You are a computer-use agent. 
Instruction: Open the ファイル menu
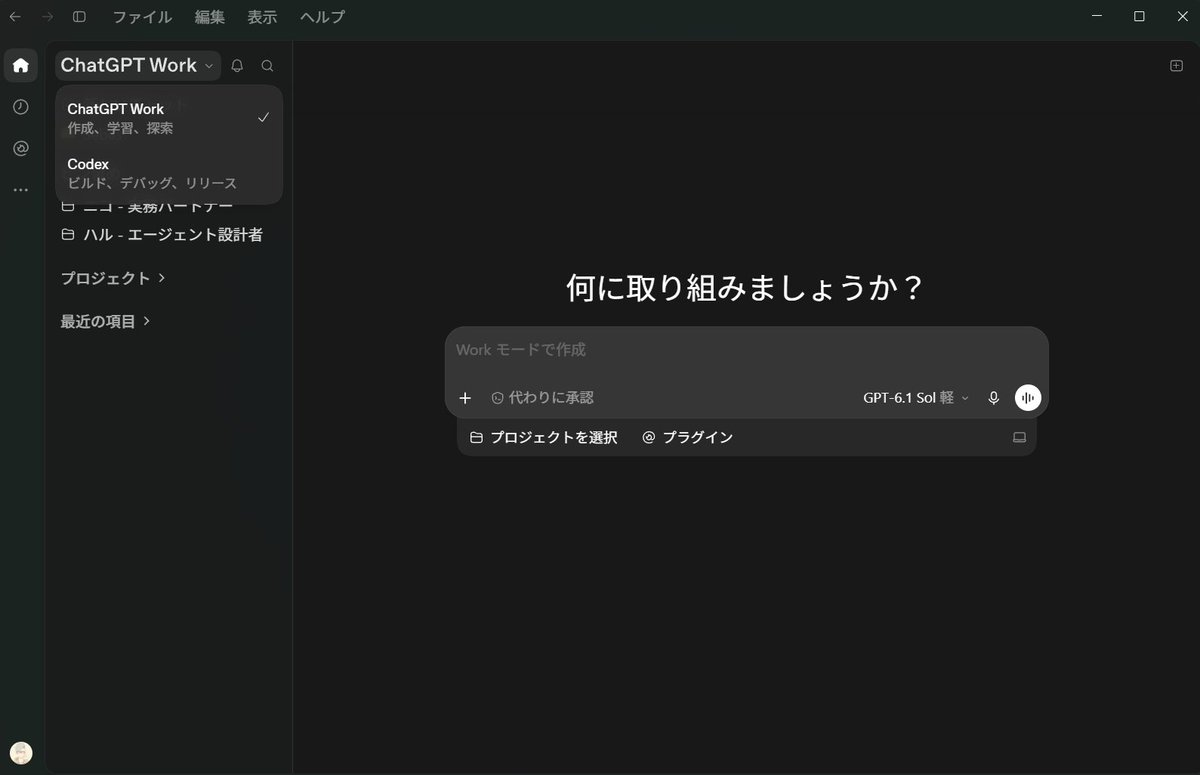click(x=142, y=17)
